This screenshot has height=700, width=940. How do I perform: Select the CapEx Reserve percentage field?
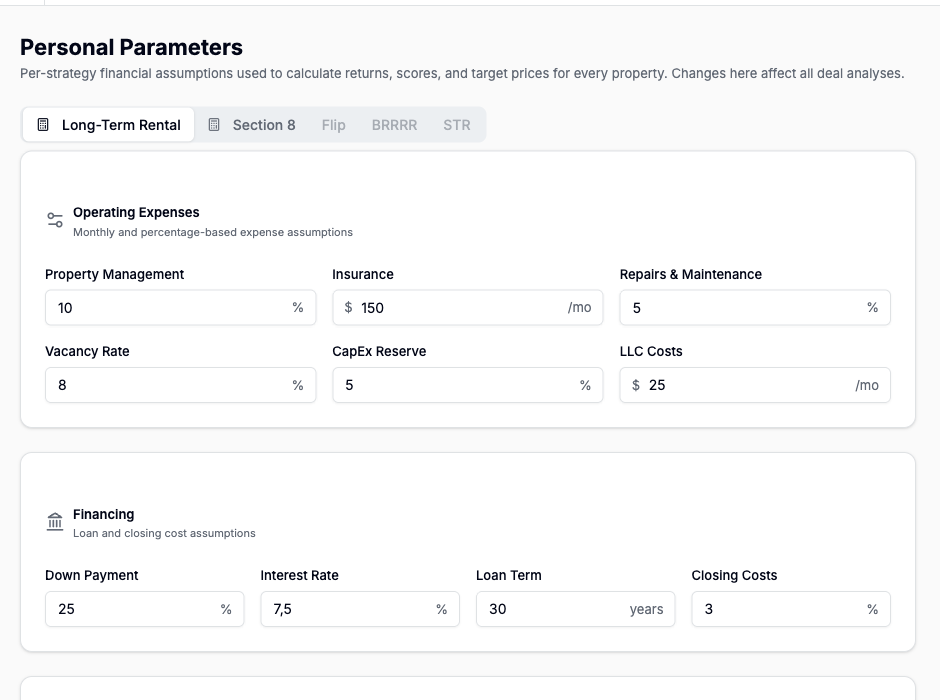(467, 385)
